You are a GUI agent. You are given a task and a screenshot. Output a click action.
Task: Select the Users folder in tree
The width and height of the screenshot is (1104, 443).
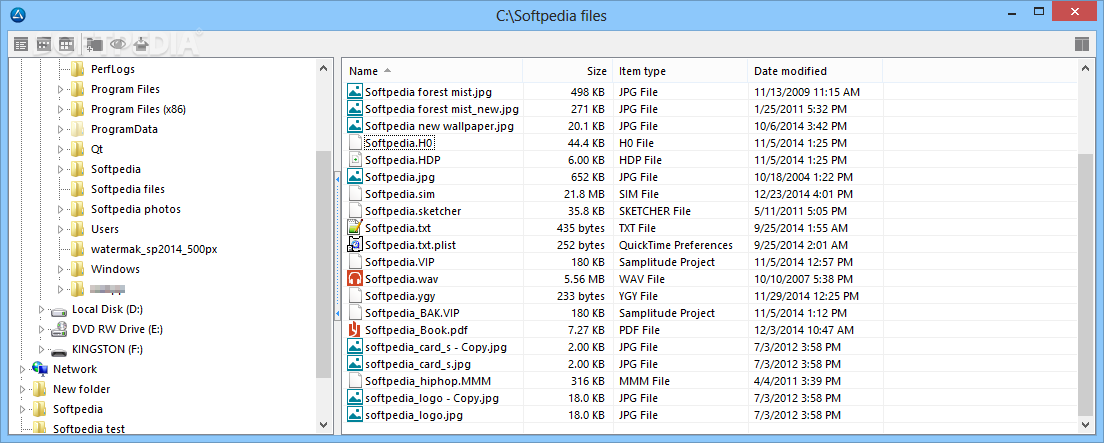[105, 229]
